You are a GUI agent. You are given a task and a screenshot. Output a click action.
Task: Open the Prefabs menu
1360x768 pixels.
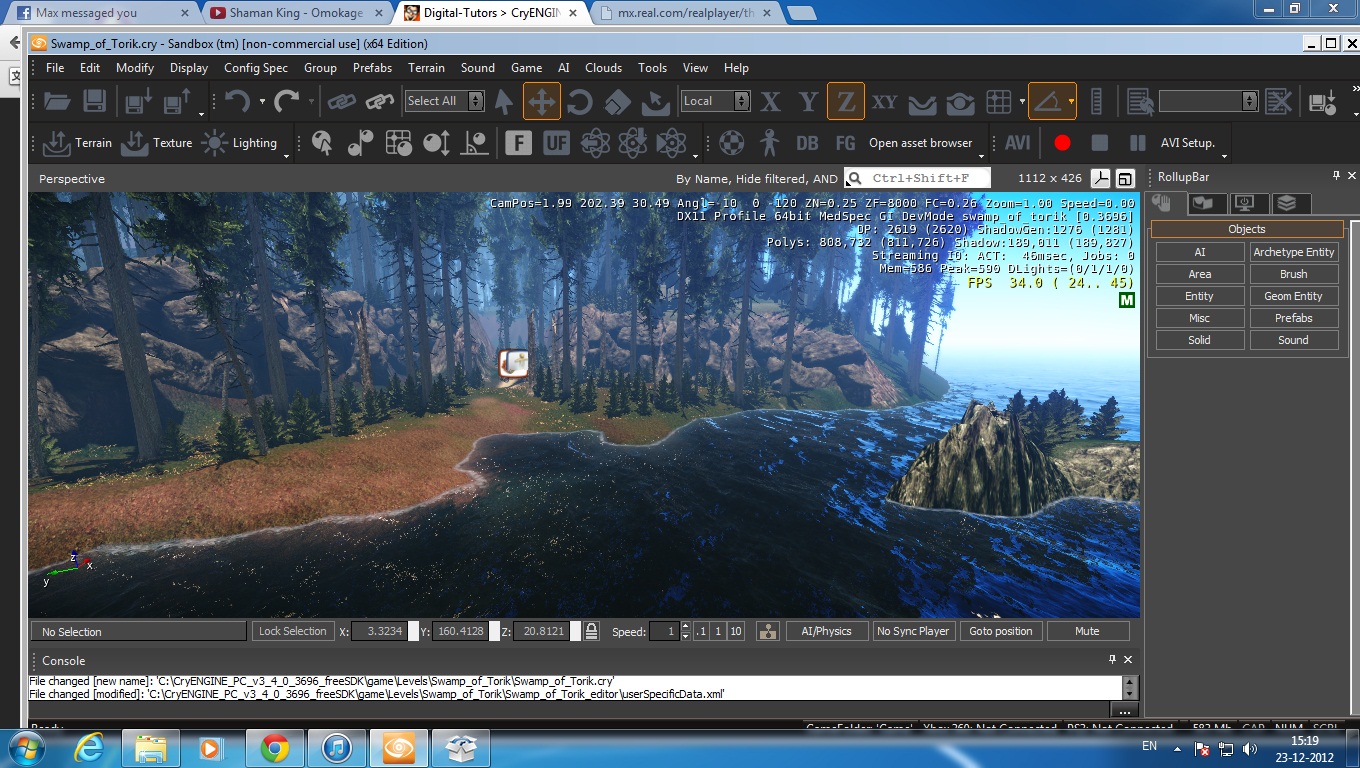tap(372, 68)
